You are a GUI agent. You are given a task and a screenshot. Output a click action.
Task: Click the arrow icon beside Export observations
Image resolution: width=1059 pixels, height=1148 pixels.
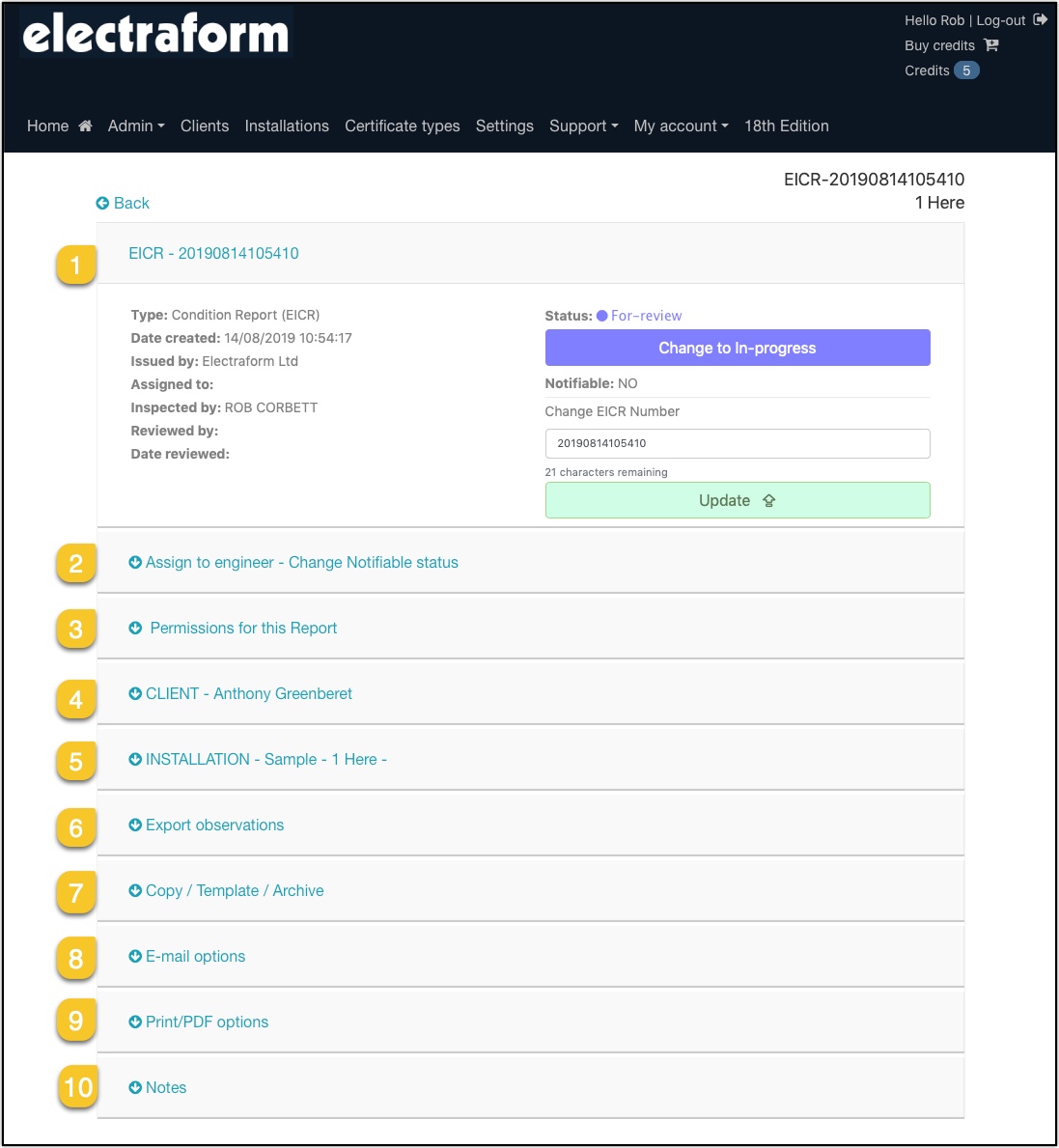coord(135,826)
